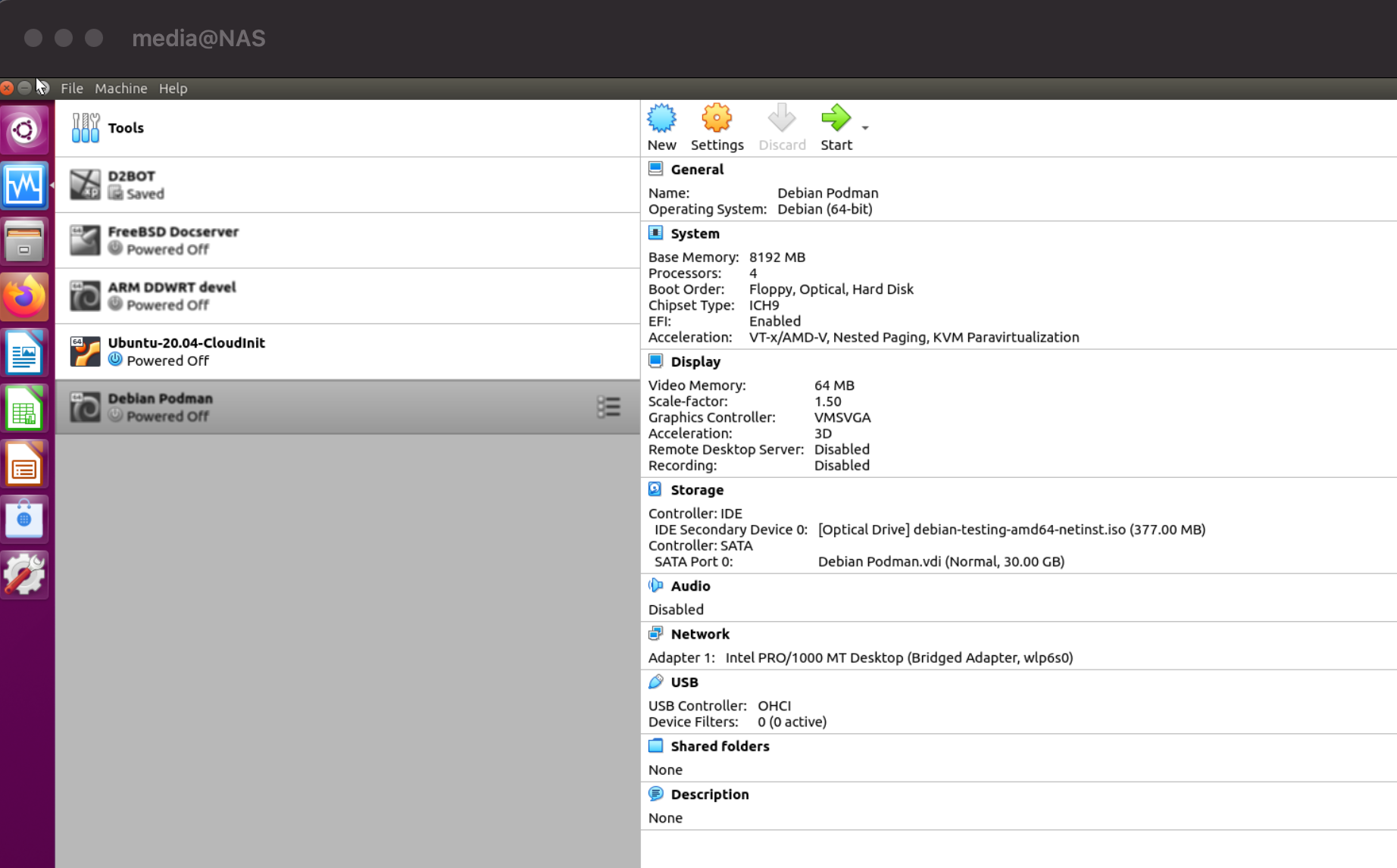
Task: Click the New virtual machine icon
Action: pos(661,118)
